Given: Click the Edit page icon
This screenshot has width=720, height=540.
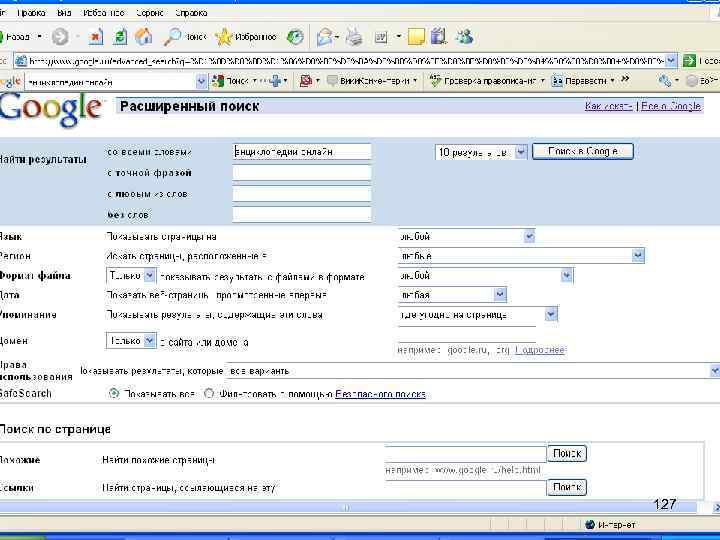Looking at the screenshot, I should [x=381, y=37].
